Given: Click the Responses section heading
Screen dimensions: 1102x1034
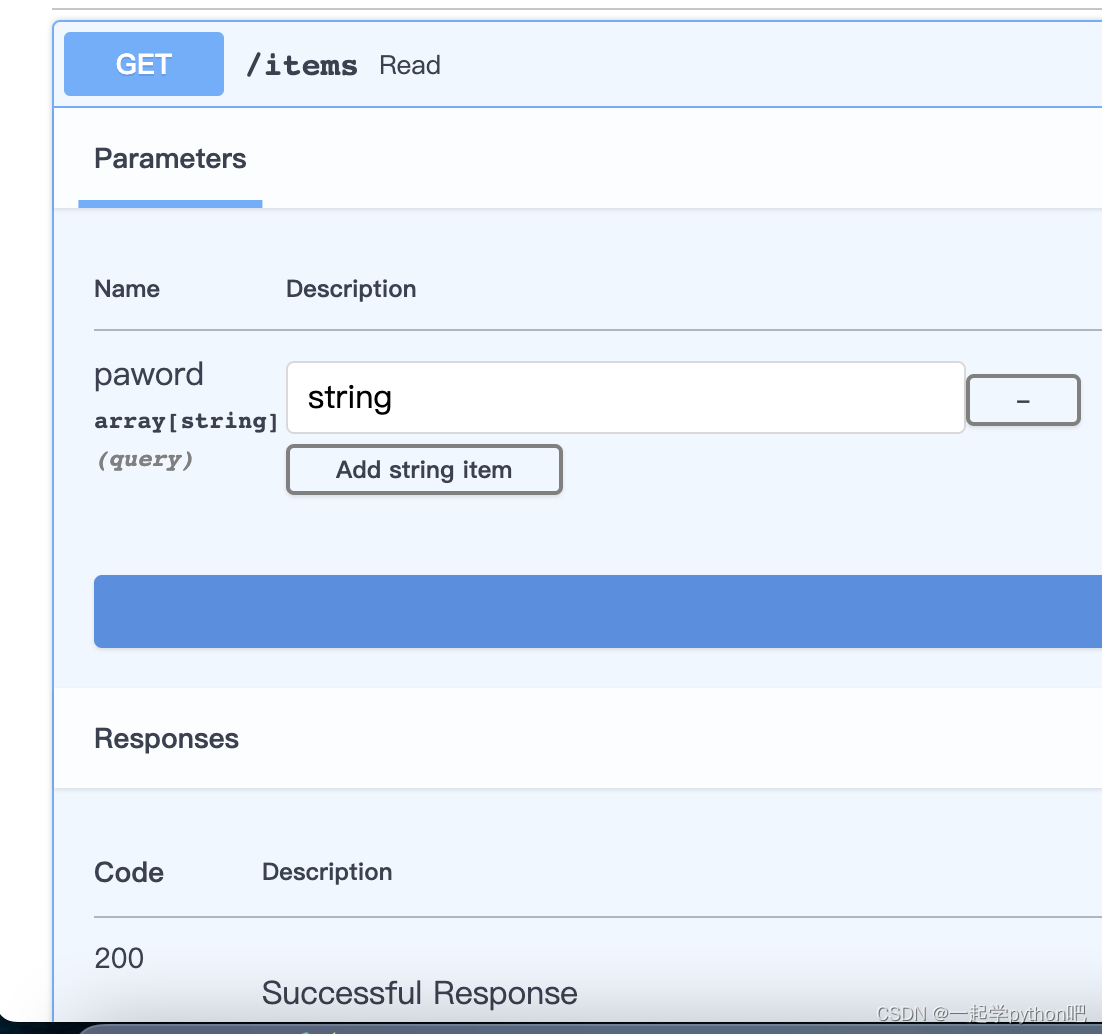Looking at the screenshot, I should pyautogui.click(x=166, y=739).
